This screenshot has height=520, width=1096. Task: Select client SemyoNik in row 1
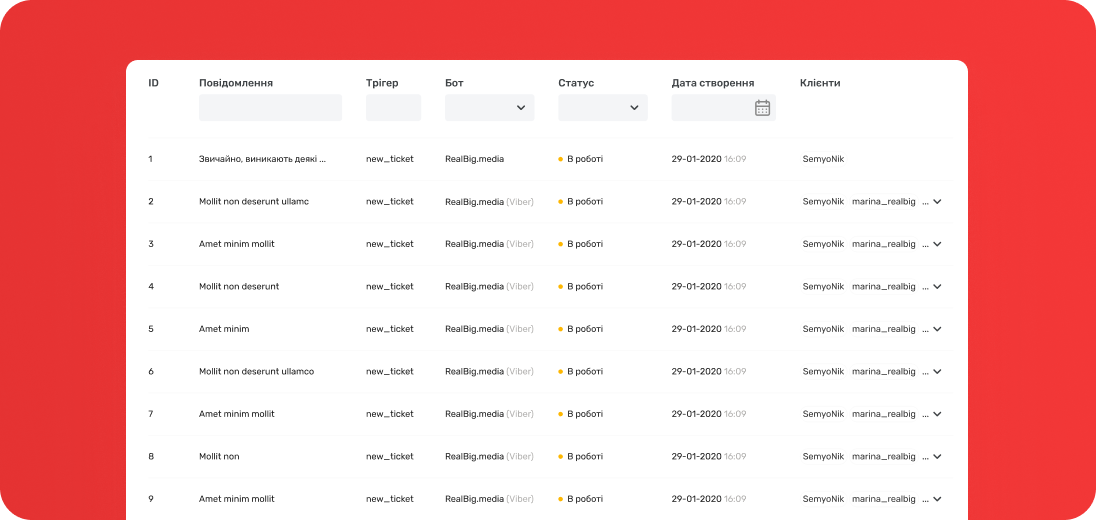point(823,159)
